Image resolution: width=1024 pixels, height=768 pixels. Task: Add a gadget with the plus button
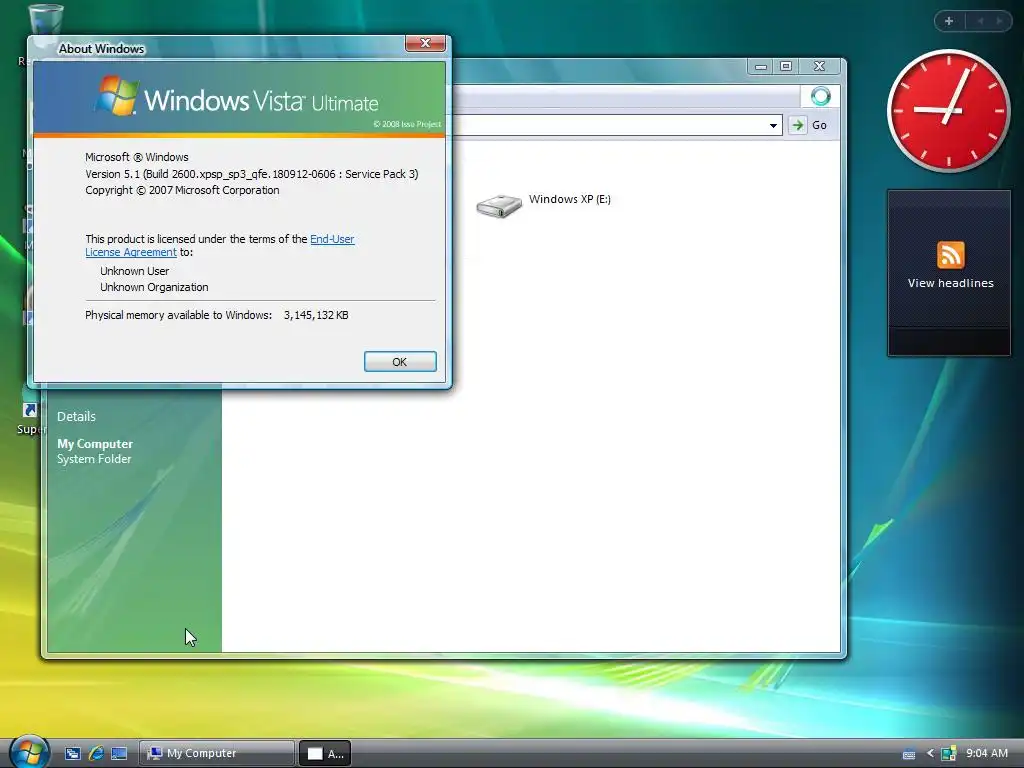coord(949,21)
